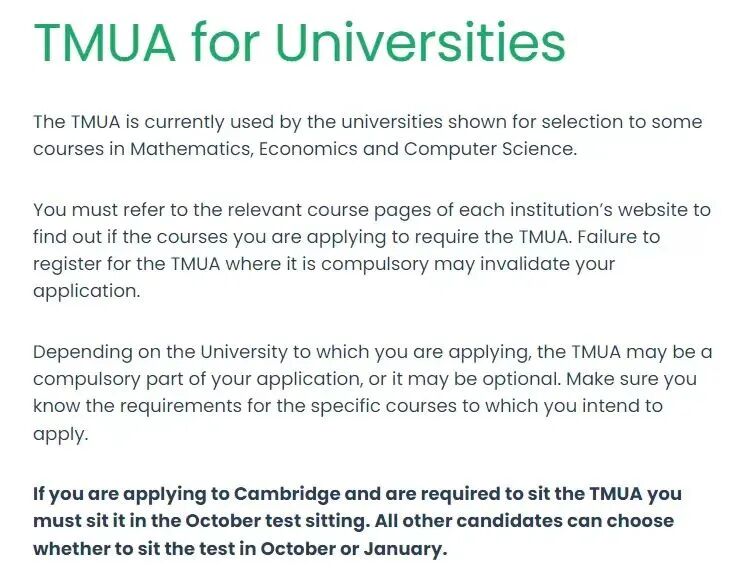
Task: Click the word "Depending" starting the third paragraph
Action: 80,353
